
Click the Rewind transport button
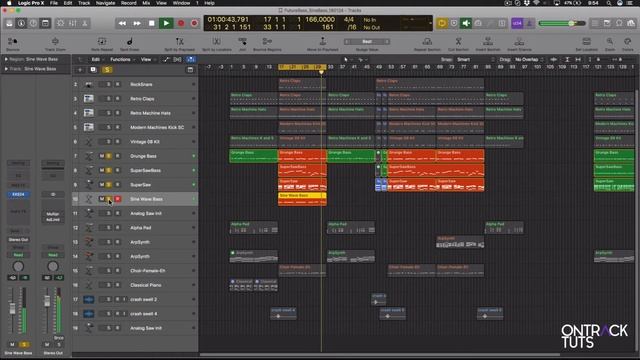[122, 23]
